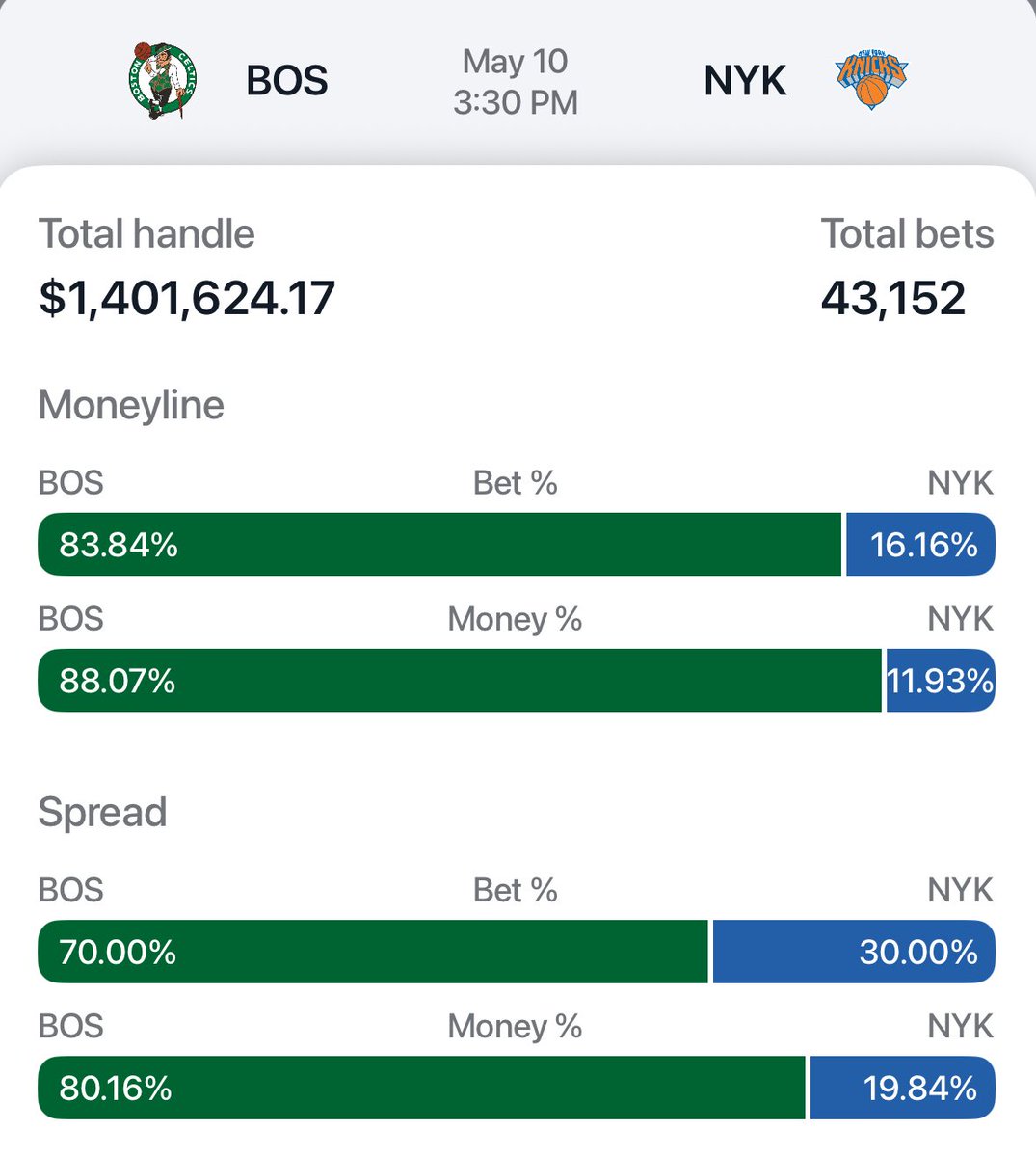Screen dimensions: 1036x1157
Task: Open the Spread section heading
Action: 102,812
